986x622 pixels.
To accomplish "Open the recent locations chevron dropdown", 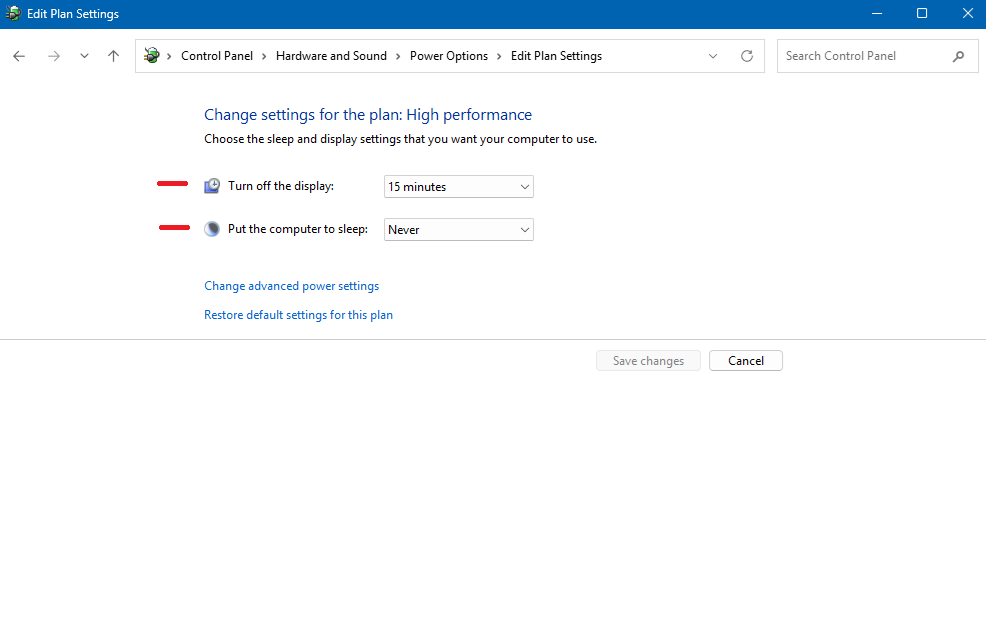I will point(84,56).
